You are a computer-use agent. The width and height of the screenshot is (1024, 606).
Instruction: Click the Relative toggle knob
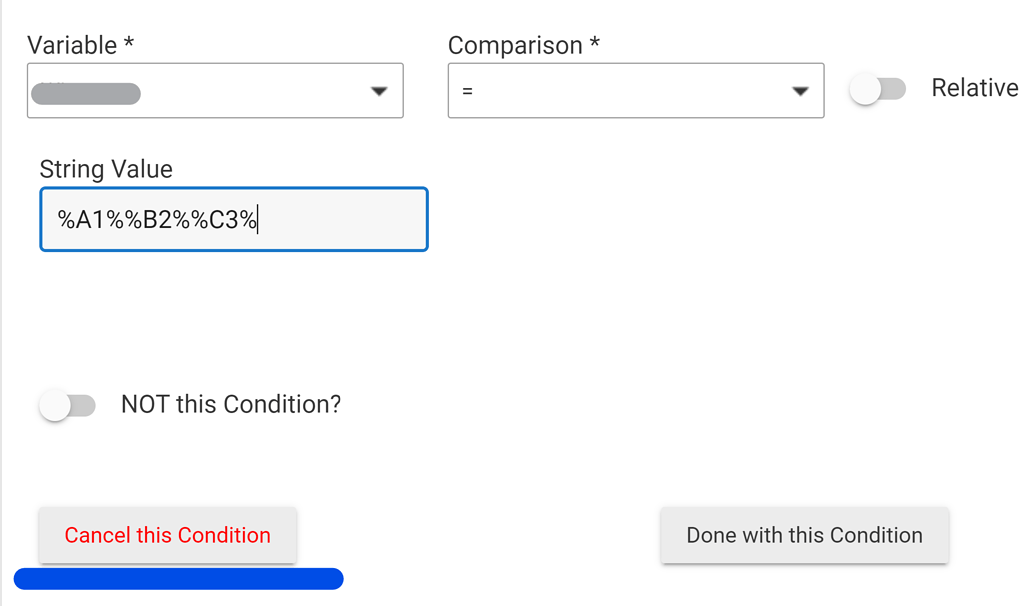(x=866, y=88)
